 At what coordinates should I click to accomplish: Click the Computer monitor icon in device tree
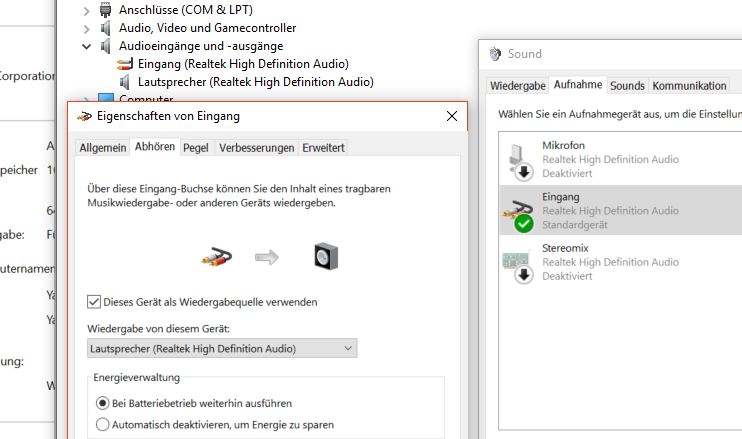pyautogui.click(x=106, y=98)
